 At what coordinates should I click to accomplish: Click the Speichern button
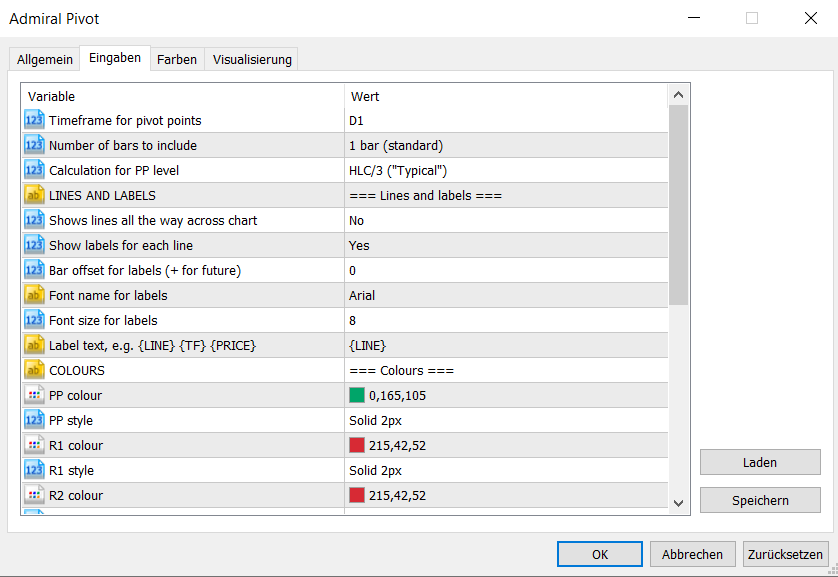coord(760,500)
